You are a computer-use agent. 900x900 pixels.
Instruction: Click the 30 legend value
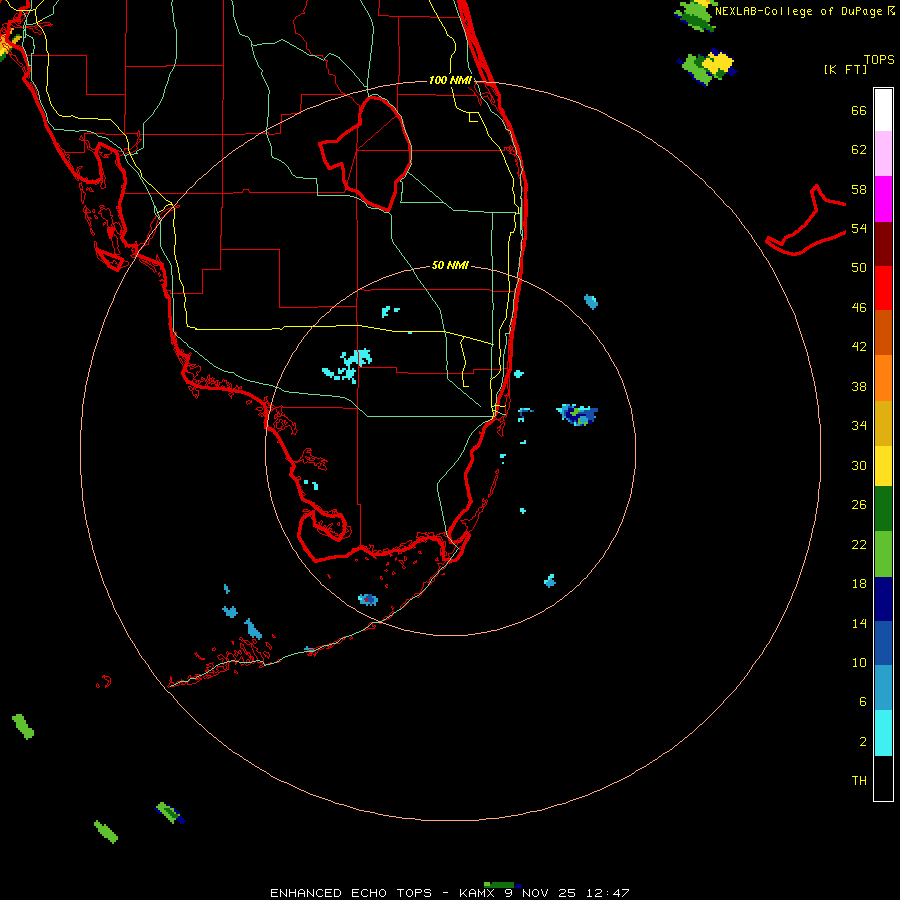coord(859,465)
